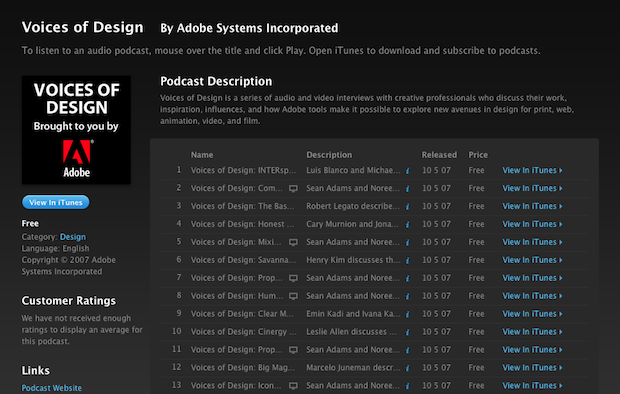View episode 7 in iTunes

532,278
